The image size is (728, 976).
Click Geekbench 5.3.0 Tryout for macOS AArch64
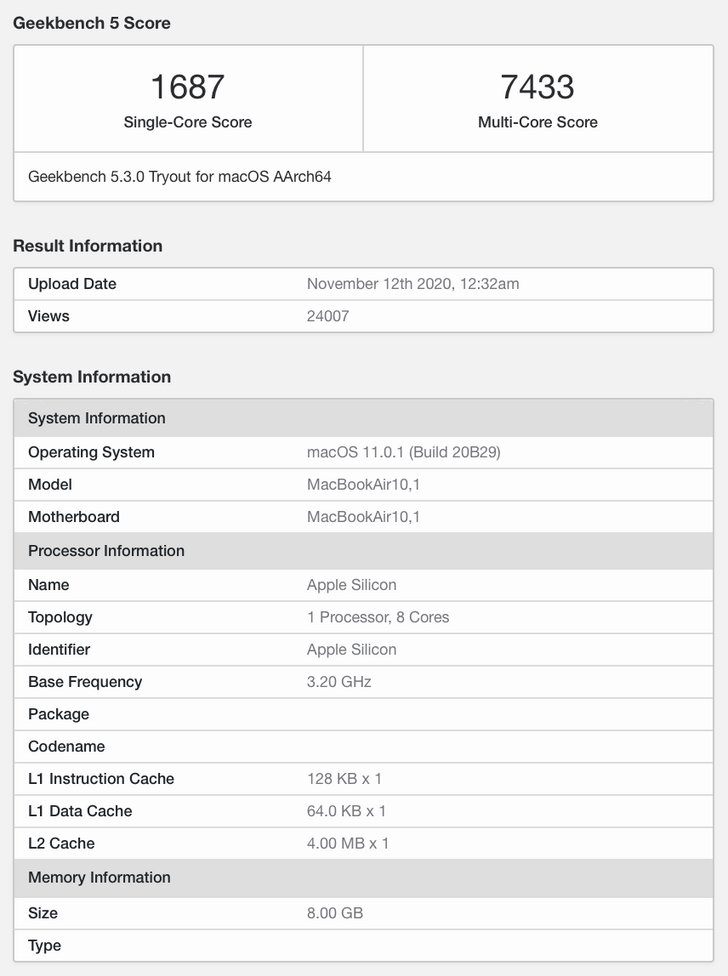coord(179,177)
